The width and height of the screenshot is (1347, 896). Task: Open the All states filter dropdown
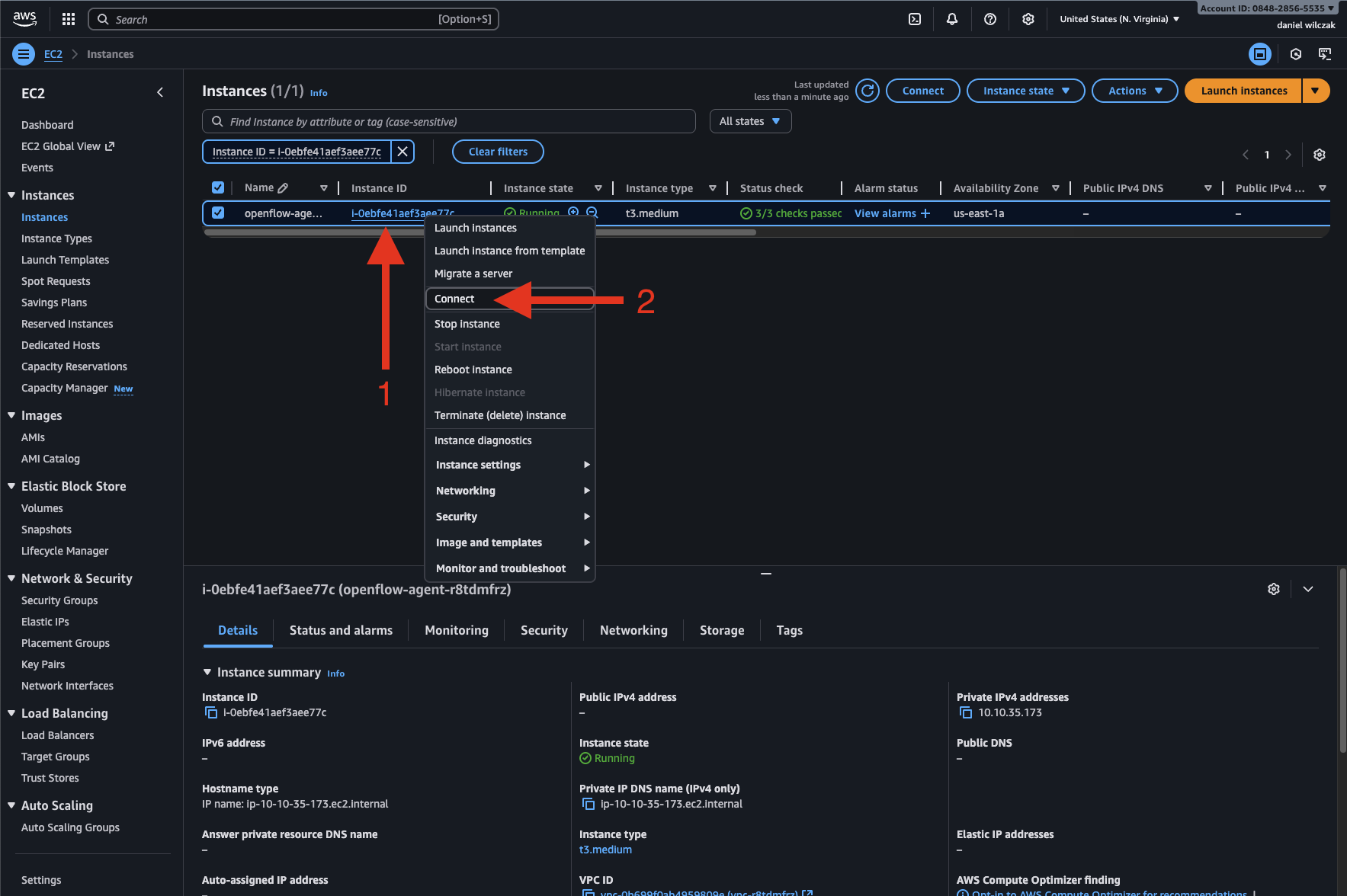pyautogui.click(x=750, y=121)
